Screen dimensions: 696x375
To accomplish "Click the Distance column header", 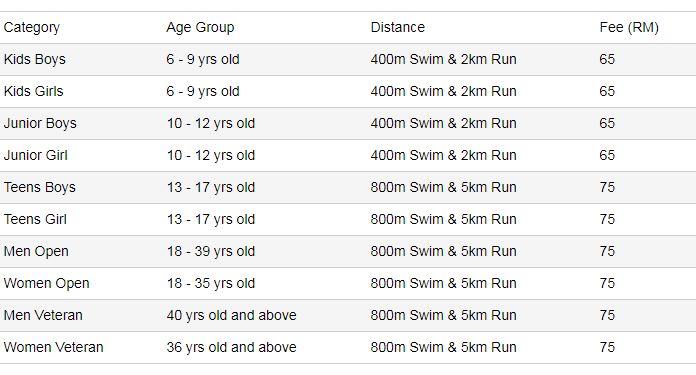I will tap(398, 28).
